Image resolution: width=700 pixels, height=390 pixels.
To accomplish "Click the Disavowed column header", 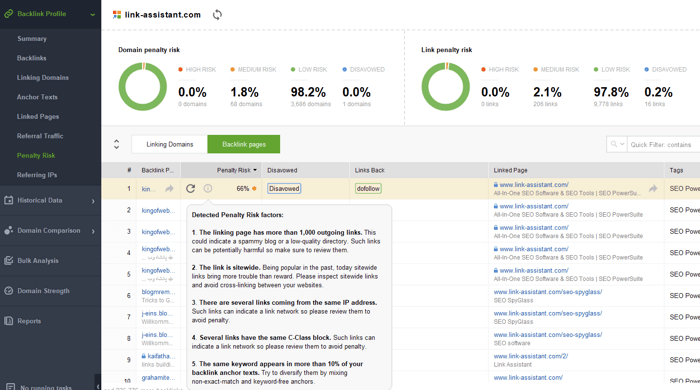I will tap(305, 170).
